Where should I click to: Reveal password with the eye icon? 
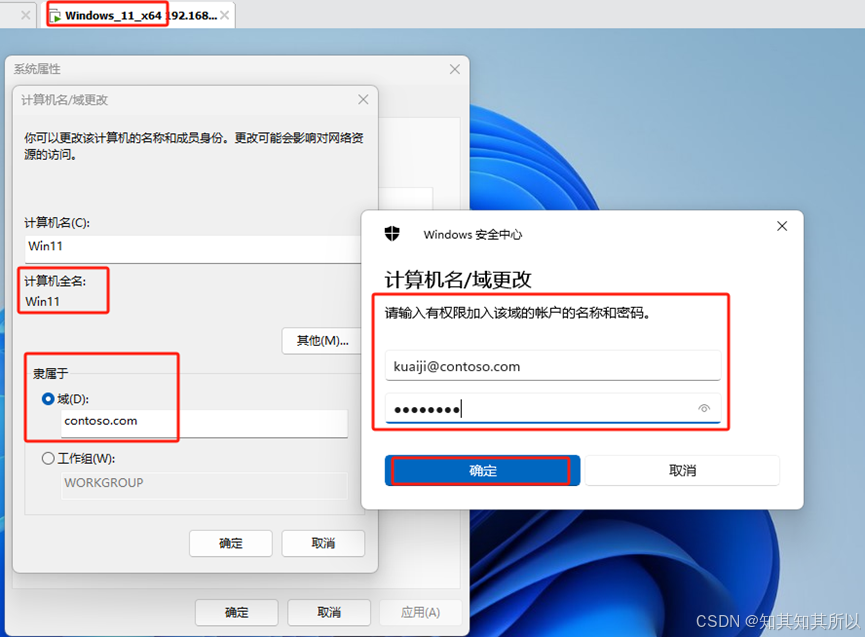tap(704, 409)
